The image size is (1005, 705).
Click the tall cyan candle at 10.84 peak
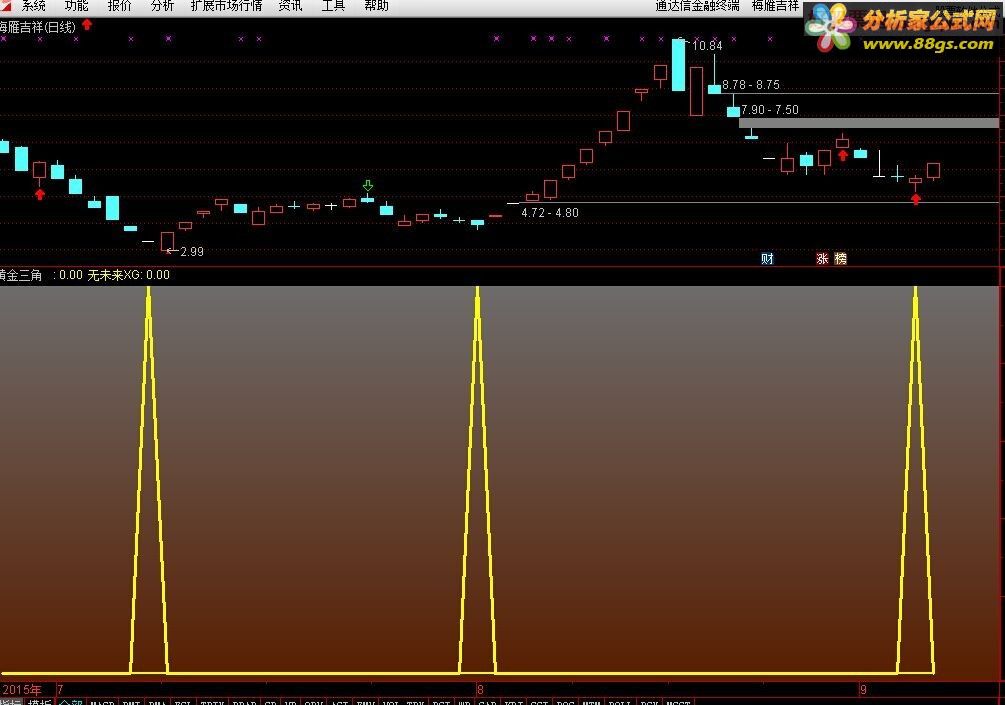tap(678, 65)
